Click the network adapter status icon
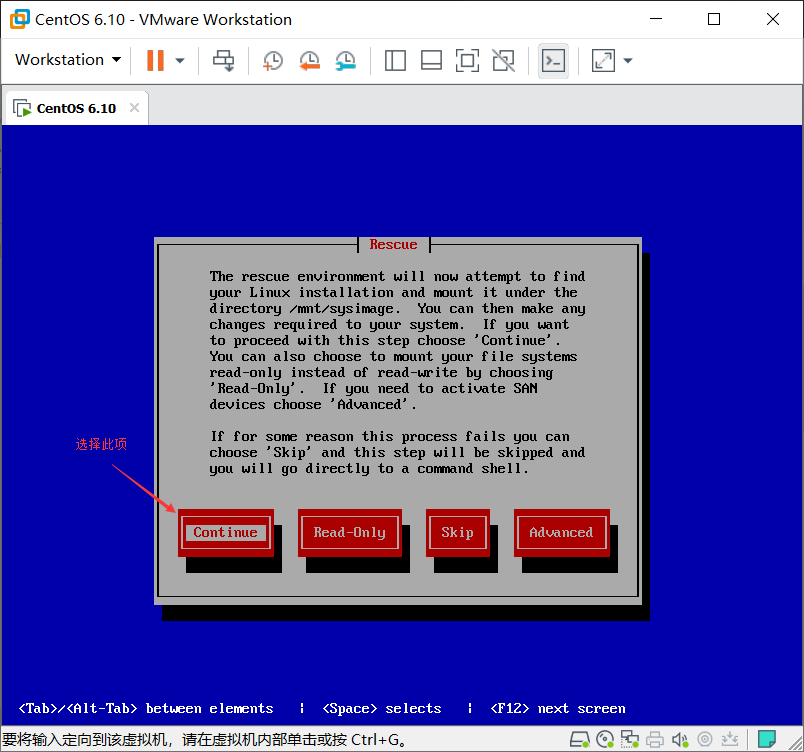The height and width of the screenshot is (752, 804). click(630, 739)
